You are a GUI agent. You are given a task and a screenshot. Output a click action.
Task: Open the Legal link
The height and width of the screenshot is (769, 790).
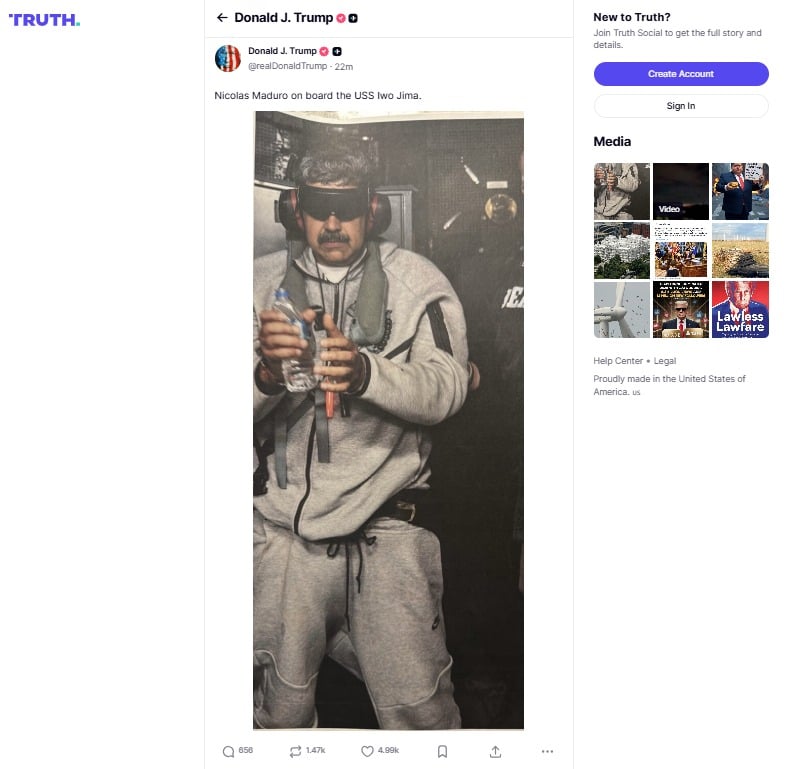(665, 361)
